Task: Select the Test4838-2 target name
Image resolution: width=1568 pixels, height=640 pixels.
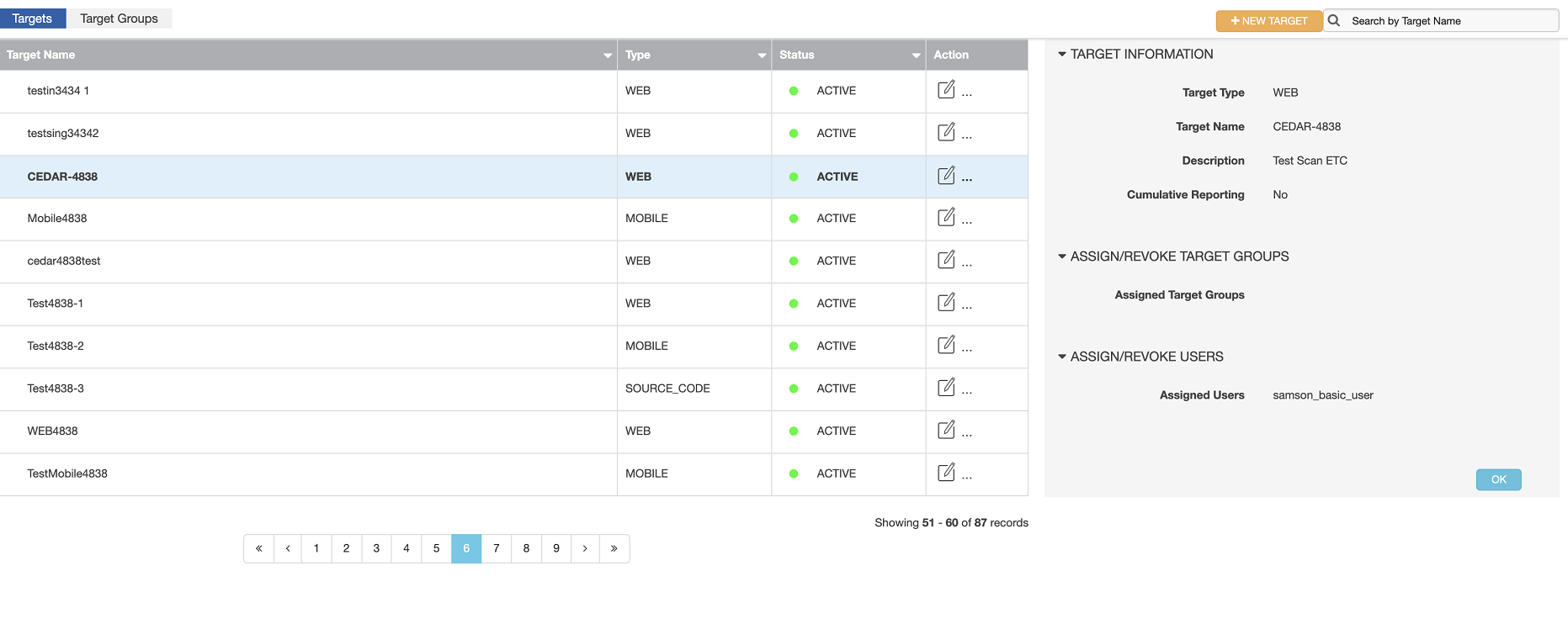Action: pyautogui.click(x=56, y=346)
